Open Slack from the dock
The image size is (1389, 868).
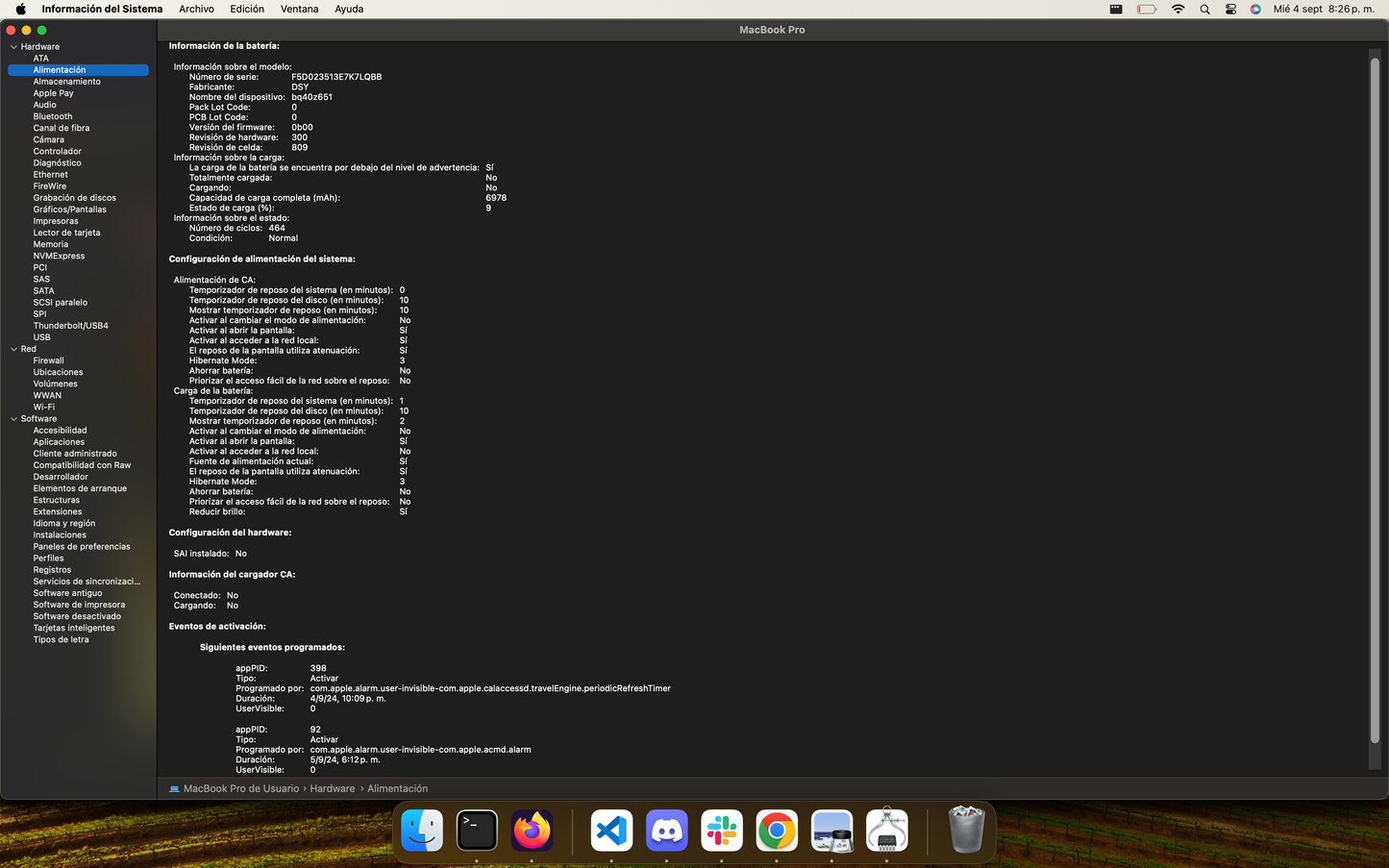[x=722, y=831]
